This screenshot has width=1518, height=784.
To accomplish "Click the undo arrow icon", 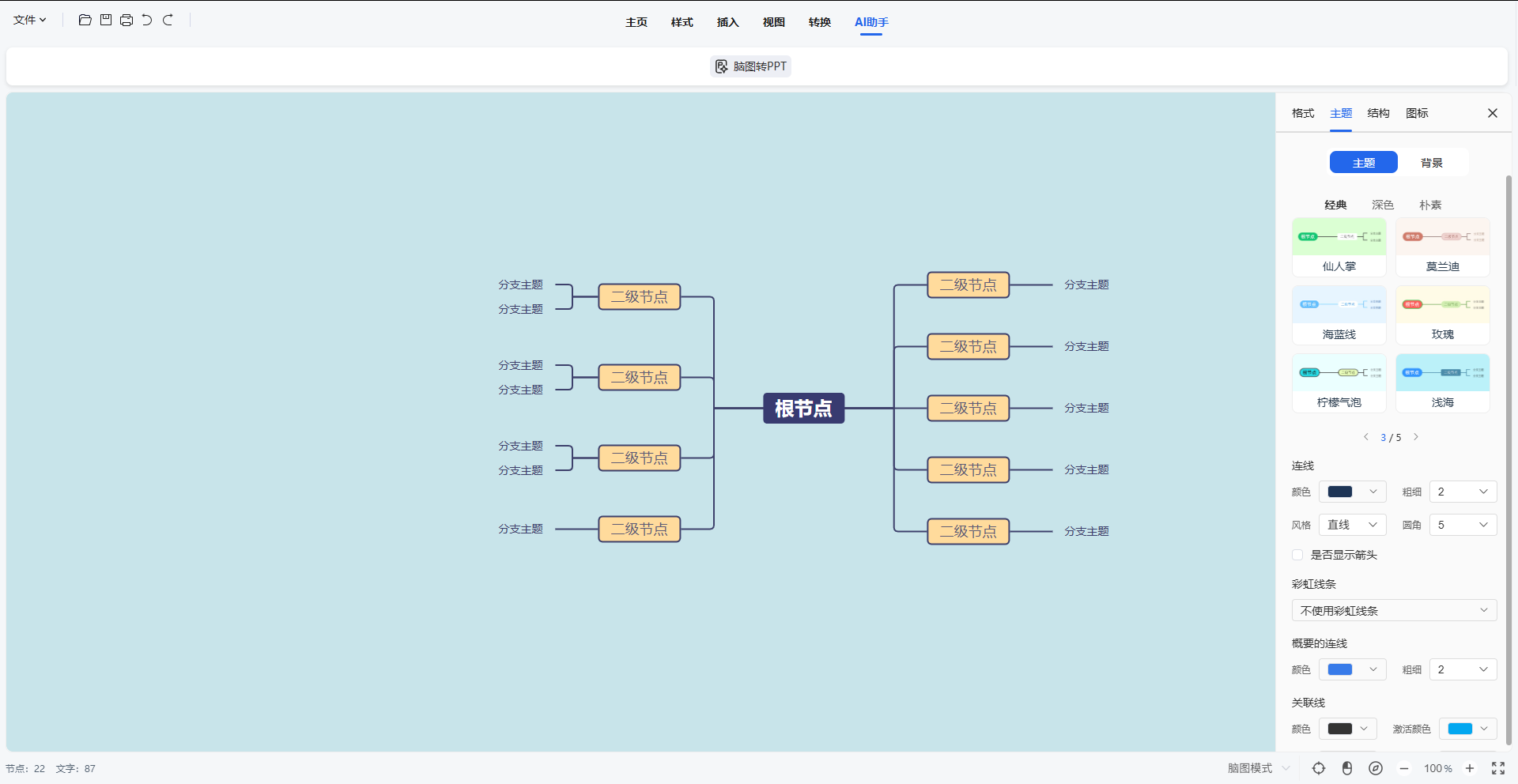I will click(147, 20).
